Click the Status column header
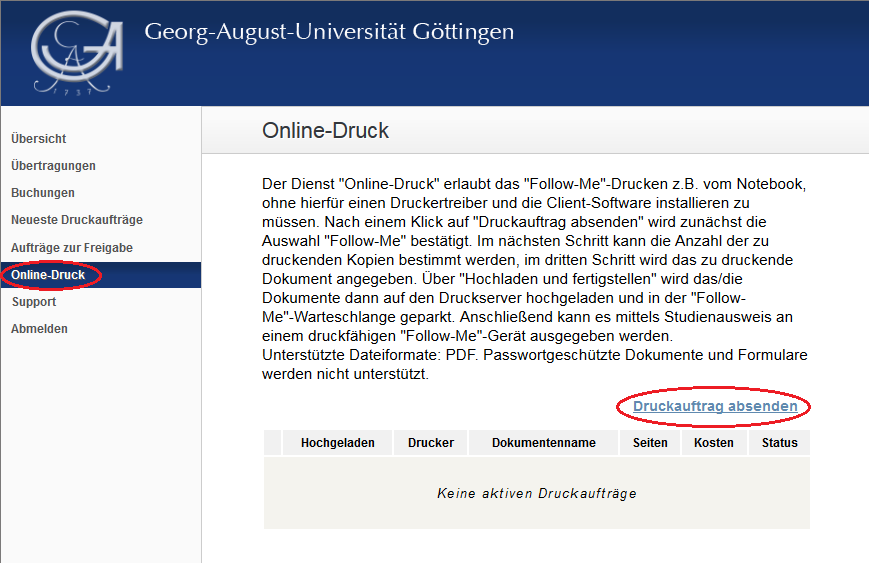Viewport: 869px width, 563px height. pos(779,443)
